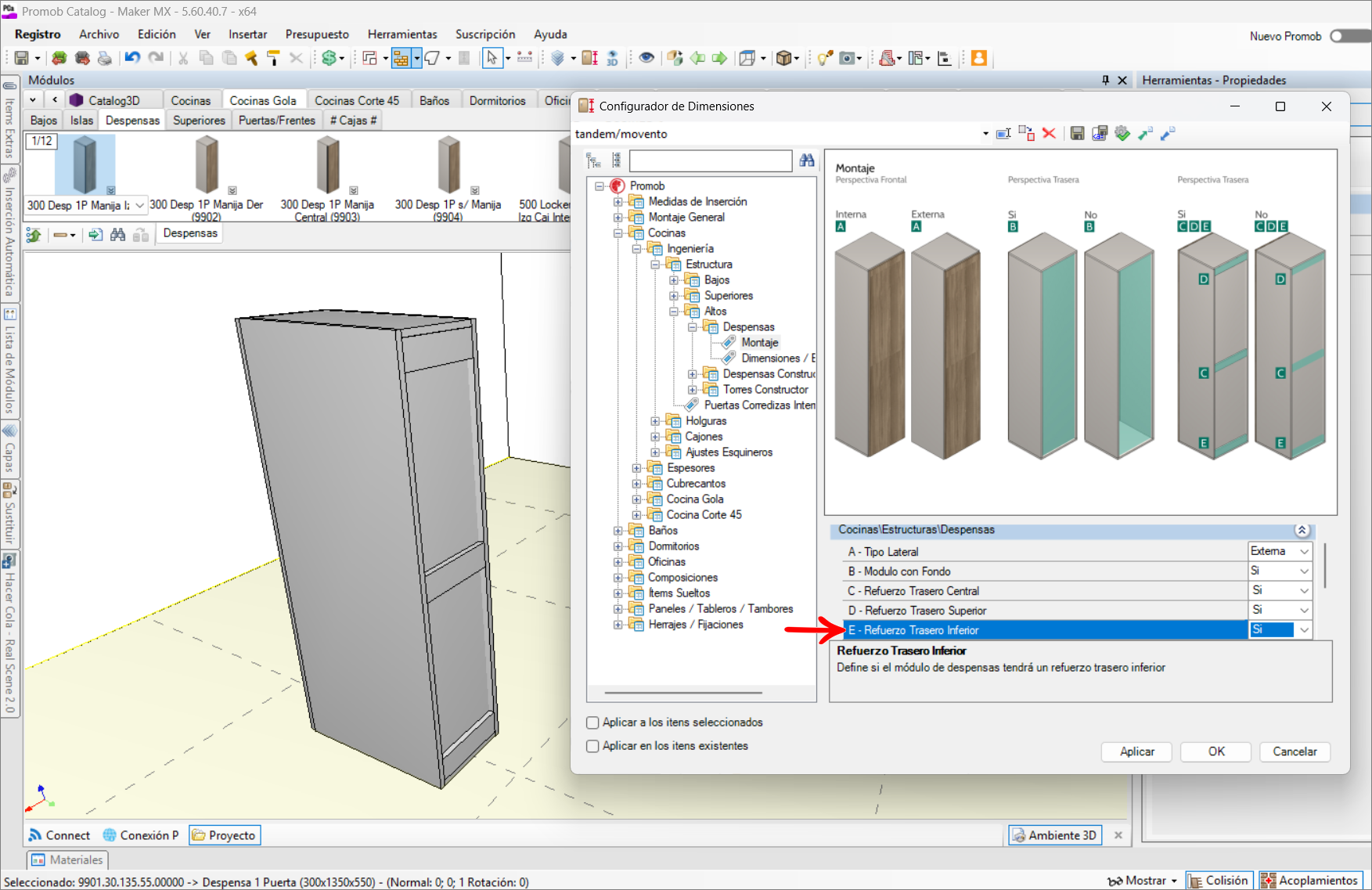Toggle the Nuevo Promob switch
The height and width of the screenshot is (890, 1372).
pyautogui.click(x=1348, y=36)
